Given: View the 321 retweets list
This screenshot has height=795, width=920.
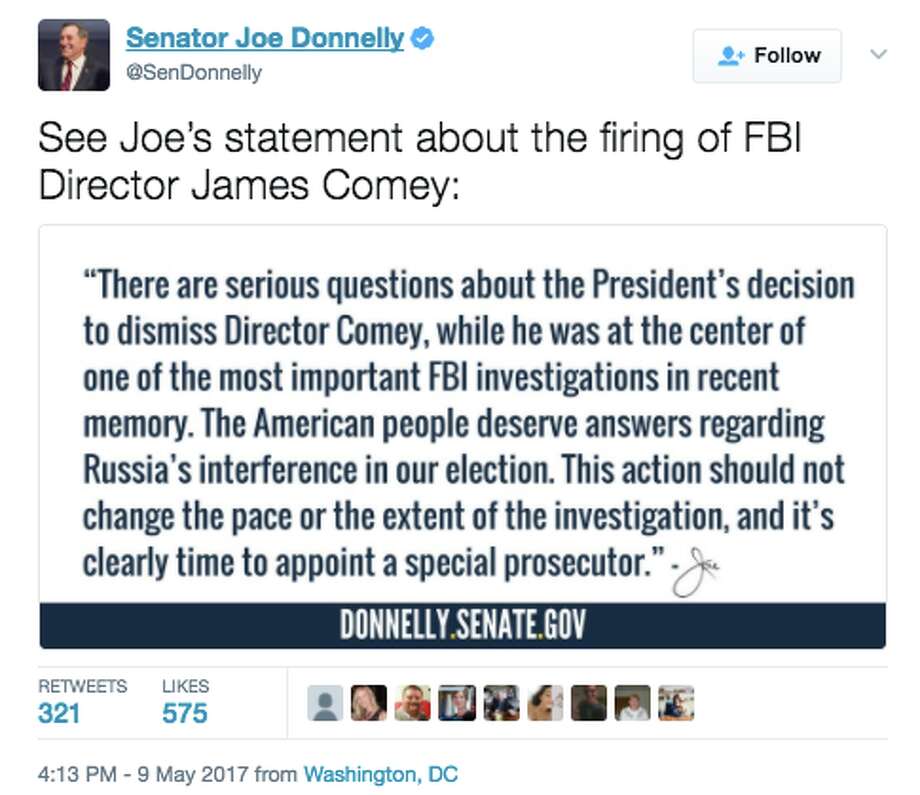Looking at the screenshot, I should (x=59, y=713).
